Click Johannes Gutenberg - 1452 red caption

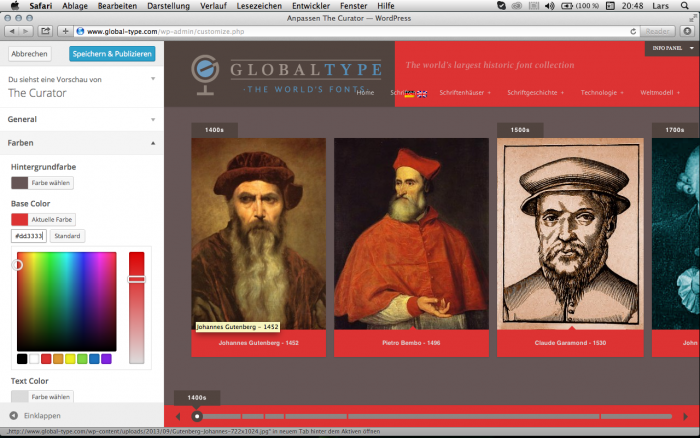258,343
